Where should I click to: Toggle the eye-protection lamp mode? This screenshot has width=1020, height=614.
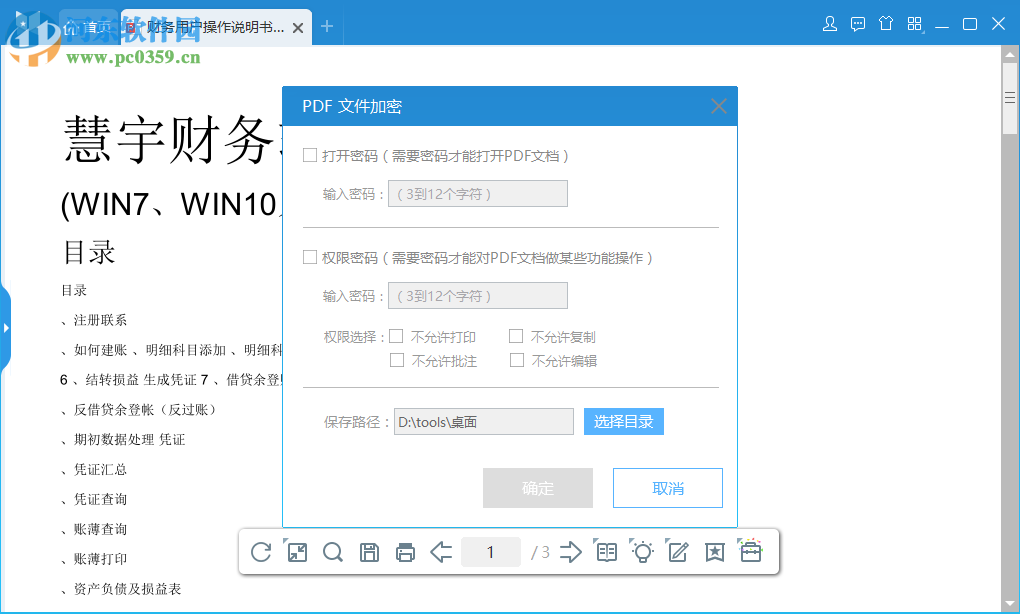642,551
